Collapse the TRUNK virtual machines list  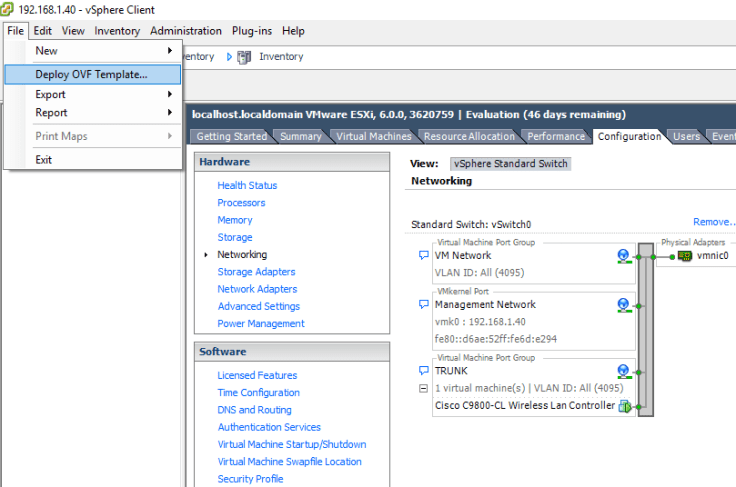click(424, 388)
